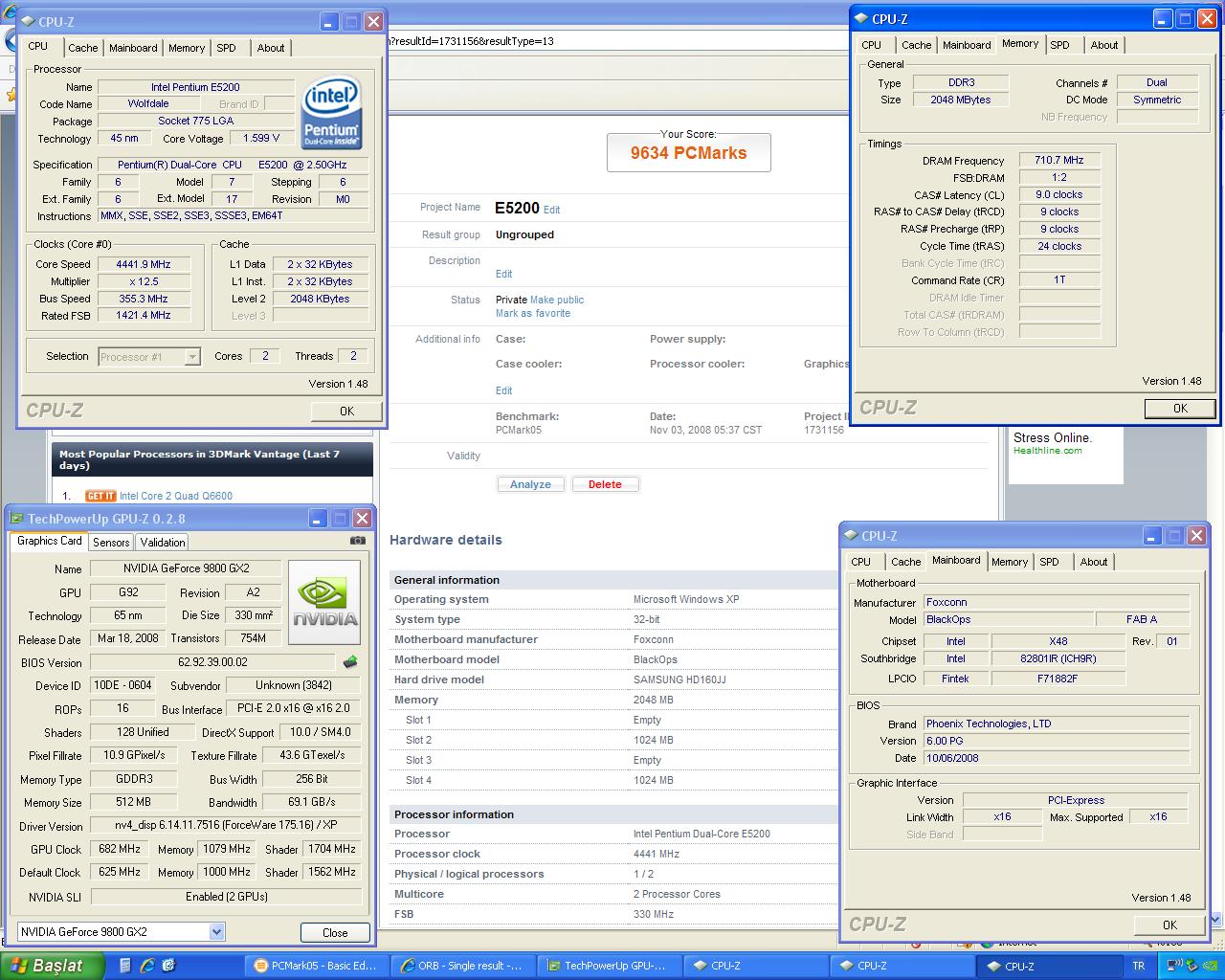Screen dimensions: 1225x980
Task: Open the Mainboard tab in the top-left CPU-Z
Action: (x=133, y=48)
